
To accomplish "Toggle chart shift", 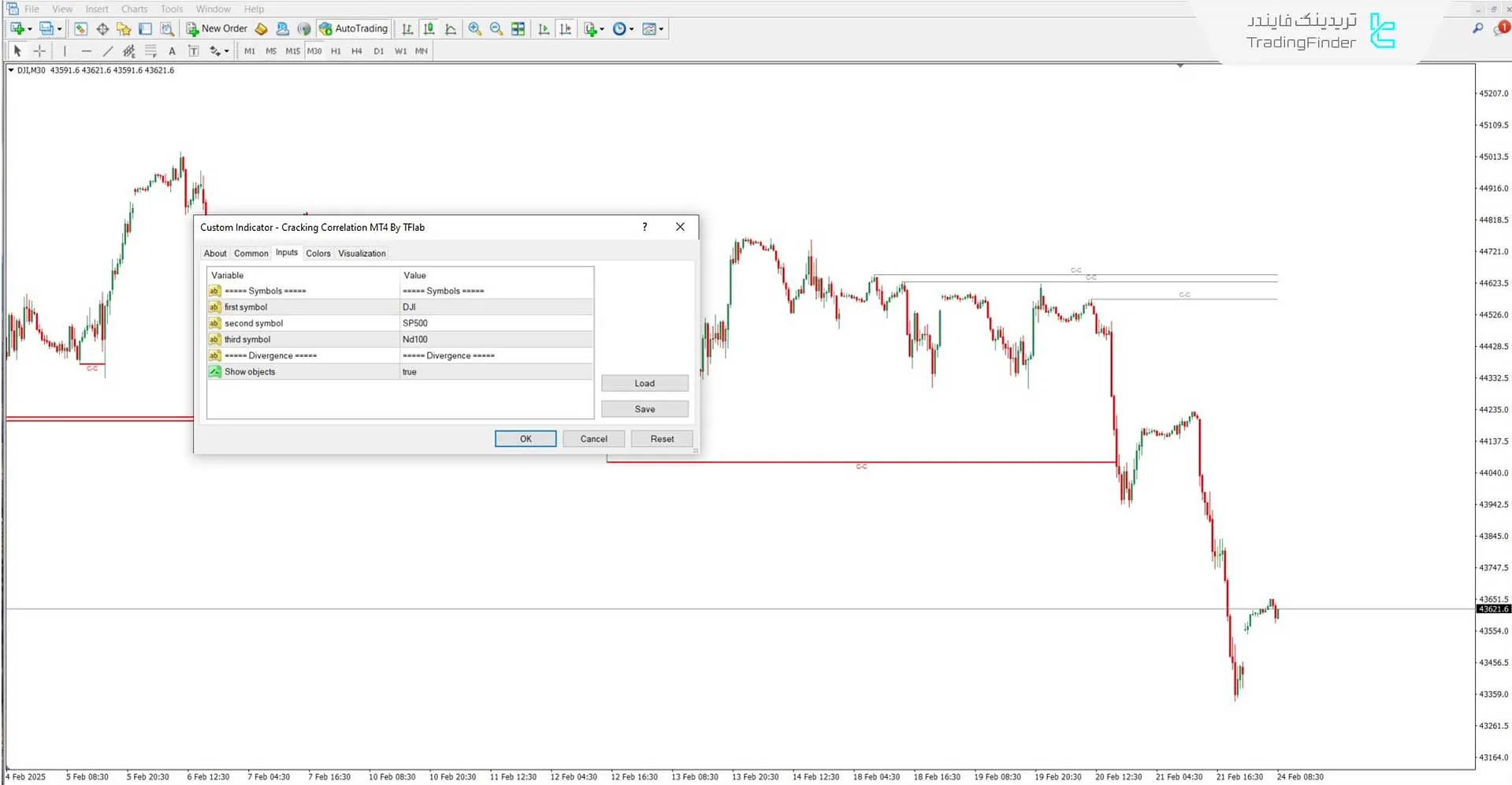I will [x=565, y=29].
